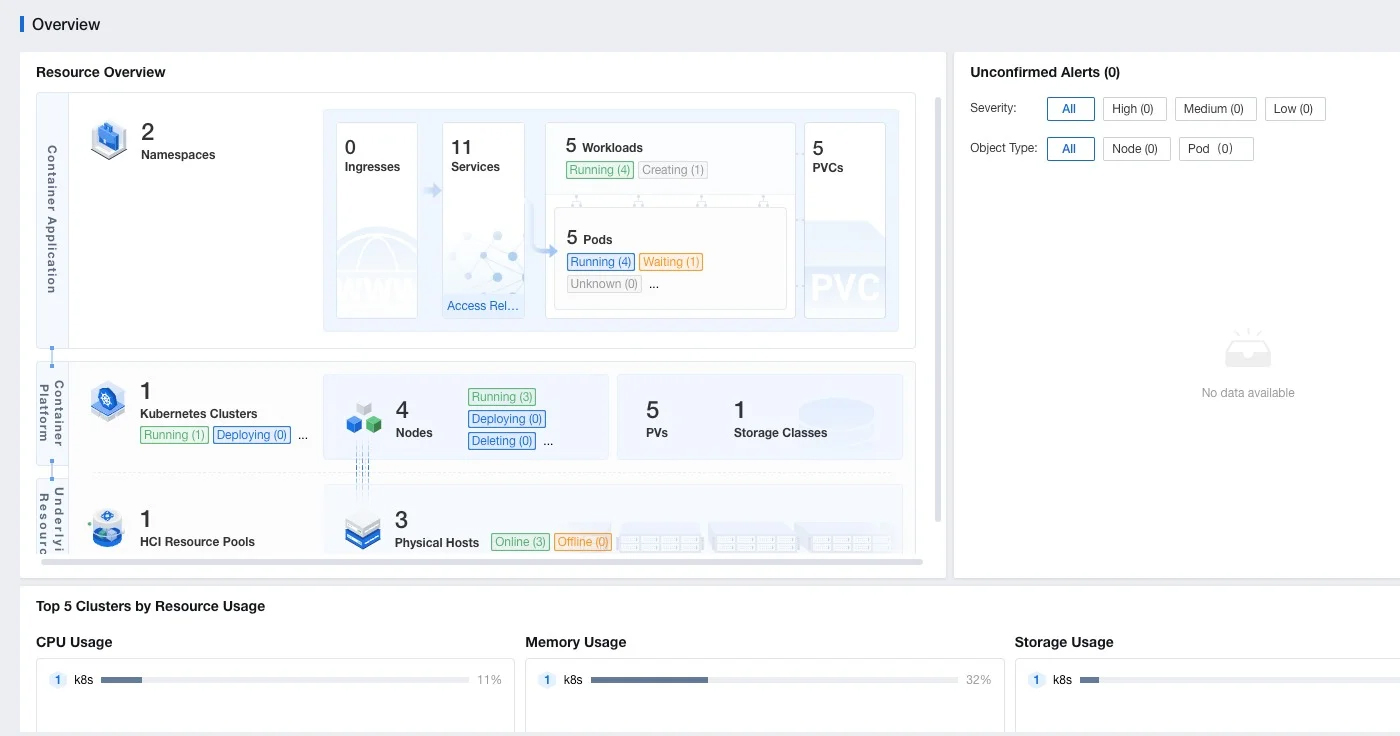Switch to Node (0) object type tab
The height and width of the screenshot is (736, 1400).
click(1136, 149)
